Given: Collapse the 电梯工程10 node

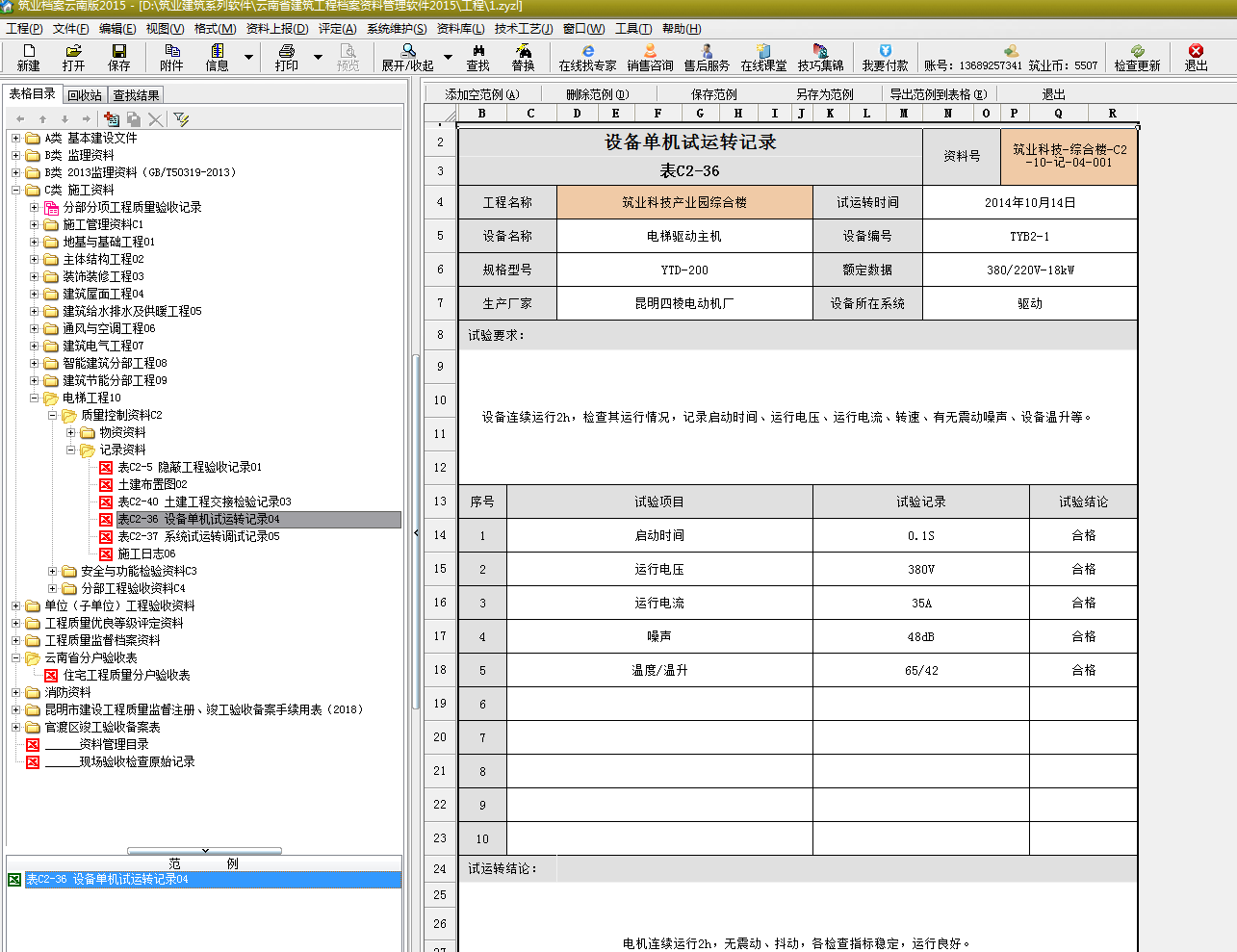Looking at the screenshot, I should click(x=34, y=398).
